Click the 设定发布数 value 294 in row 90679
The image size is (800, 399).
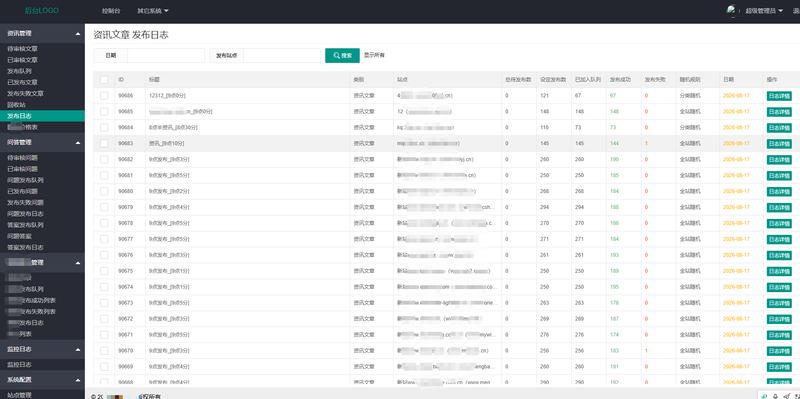(545, 207)
